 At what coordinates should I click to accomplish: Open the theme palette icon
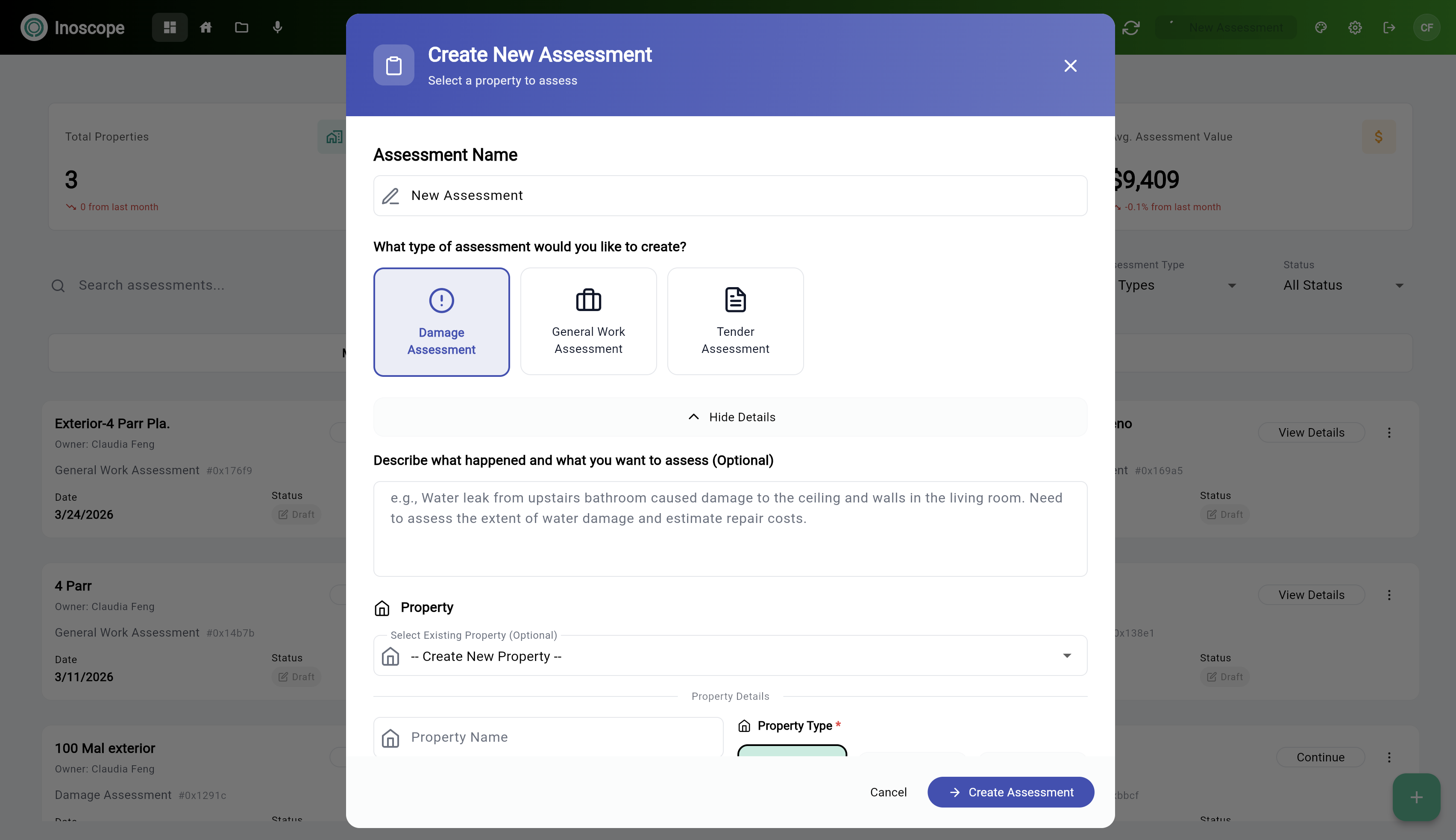(1321, 27)
